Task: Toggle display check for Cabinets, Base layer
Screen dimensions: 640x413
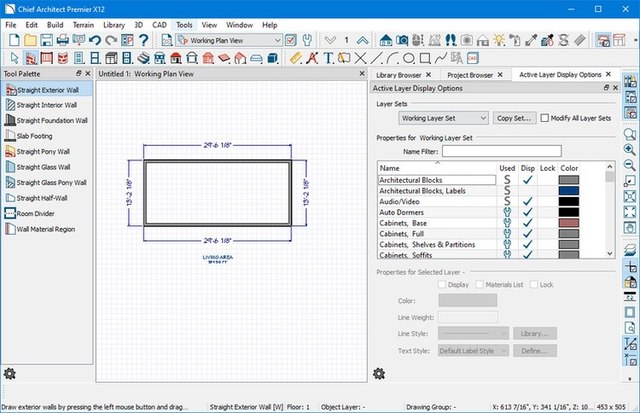Action: point(527,222)
